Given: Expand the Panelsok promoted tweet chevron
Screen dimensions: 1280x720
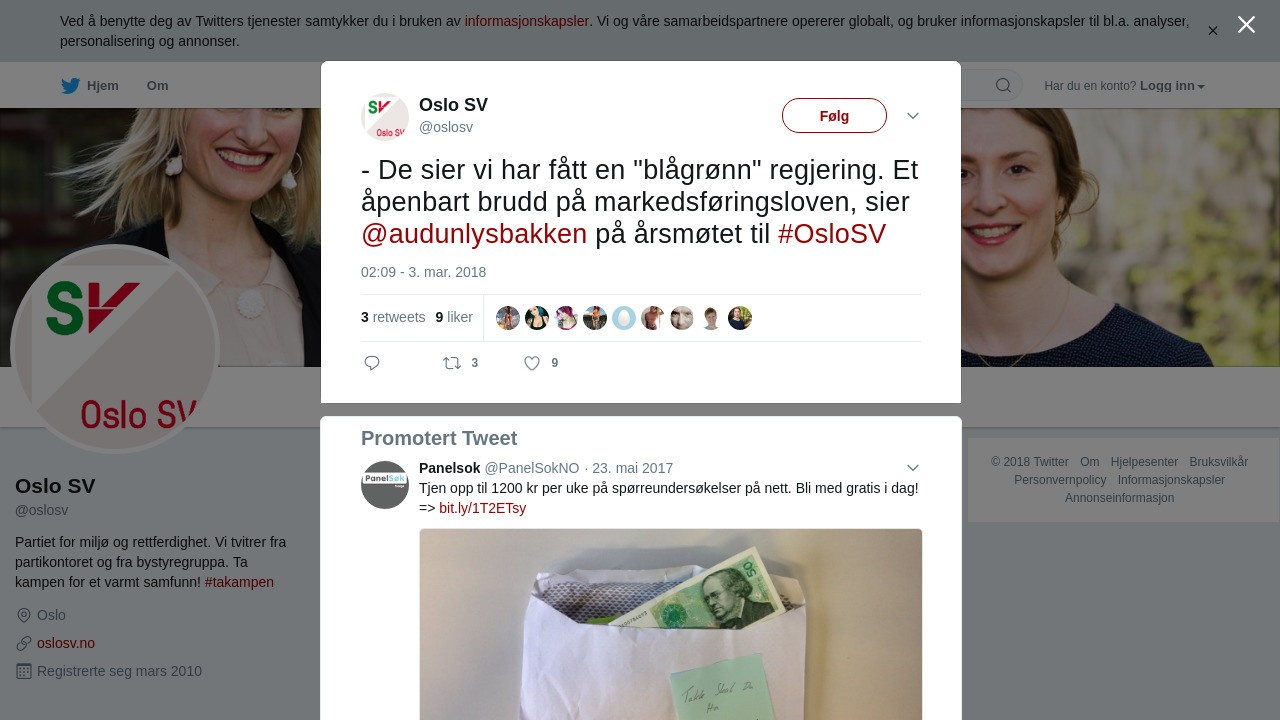Looking at the screenshot, I should (x=913, y=468).
